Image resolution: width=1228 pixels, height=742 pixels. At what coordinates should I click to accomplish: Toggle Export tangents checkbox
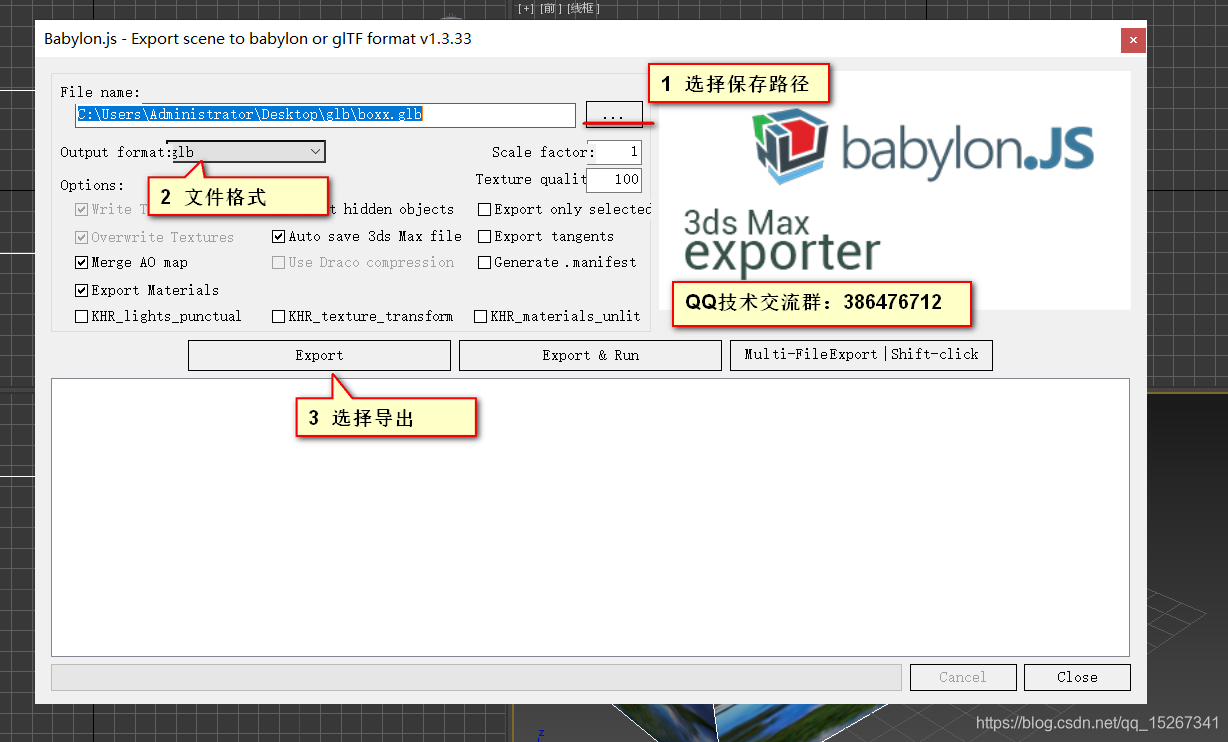coord(484,237)
